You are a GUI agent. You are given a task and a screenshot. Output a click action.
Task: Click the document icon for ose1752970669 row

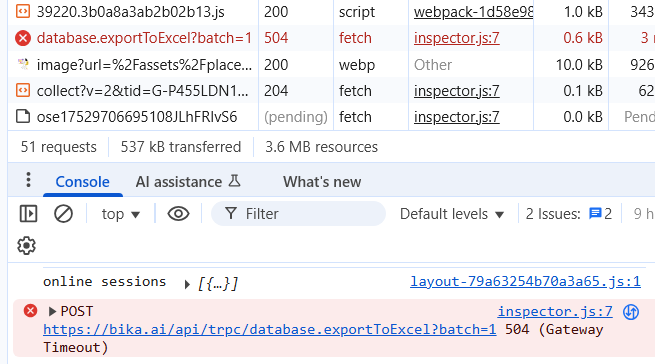23,117
